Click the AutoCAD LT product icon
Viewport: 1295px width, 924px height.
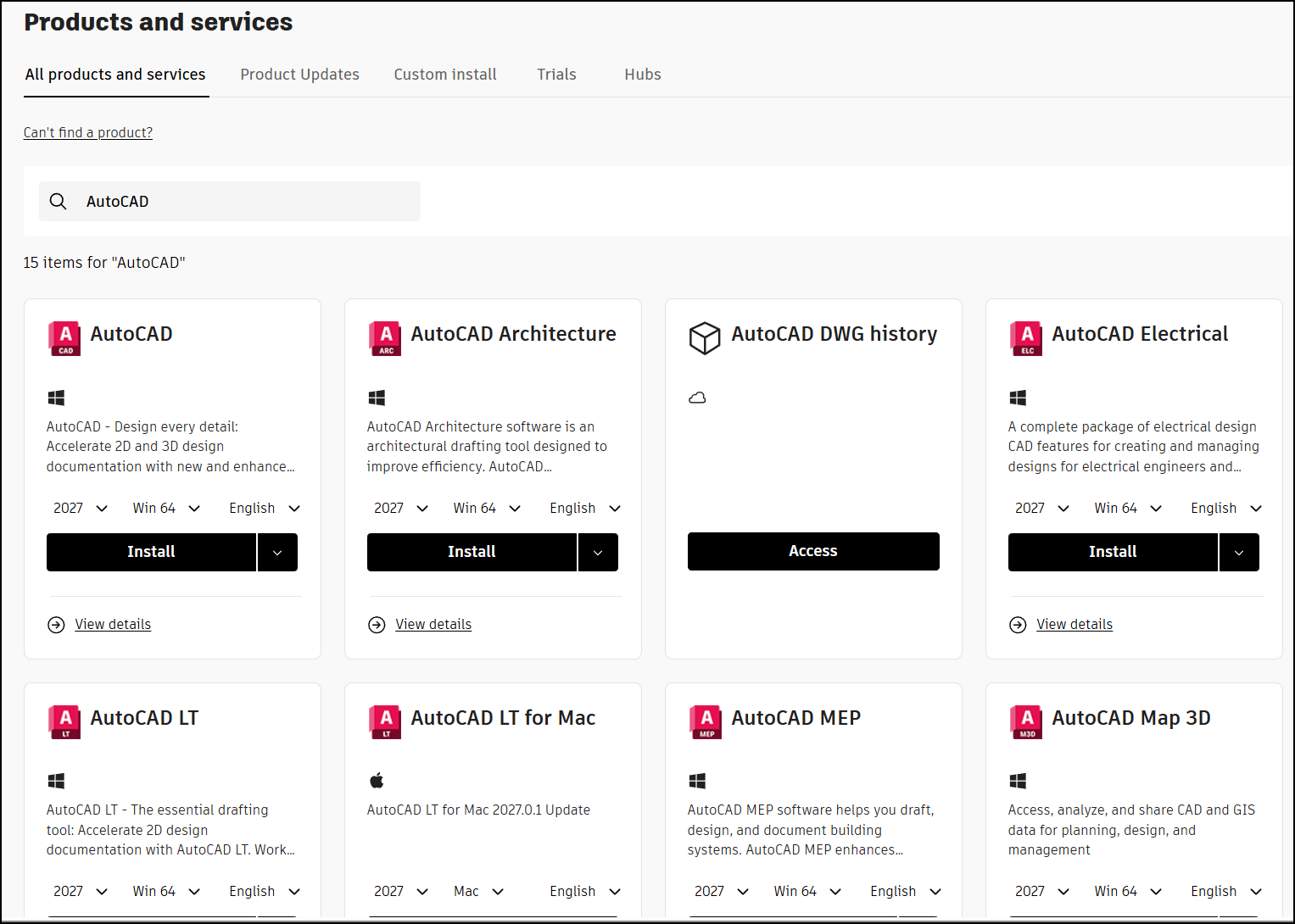click(x=64, y=722)
